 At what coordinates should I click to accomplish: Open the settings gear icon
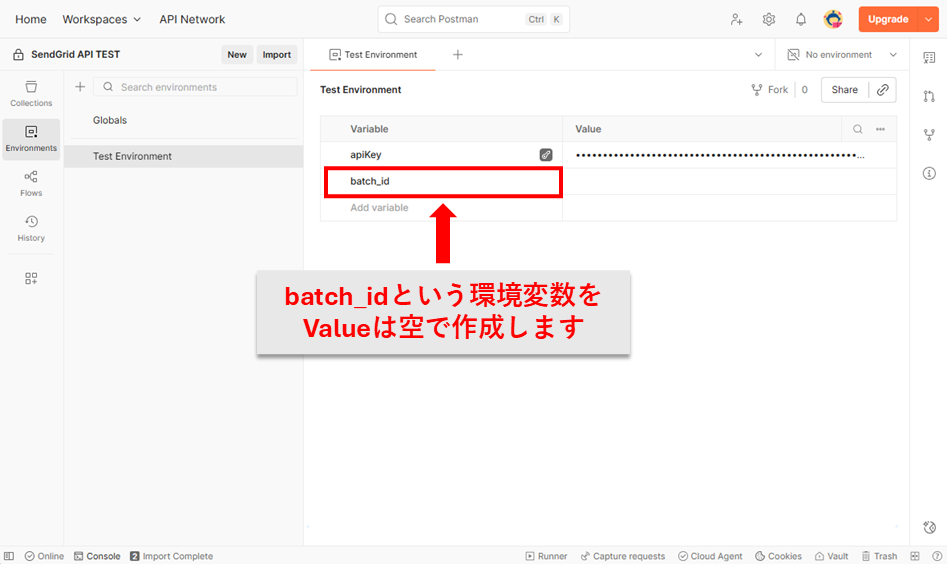(768, 19)
